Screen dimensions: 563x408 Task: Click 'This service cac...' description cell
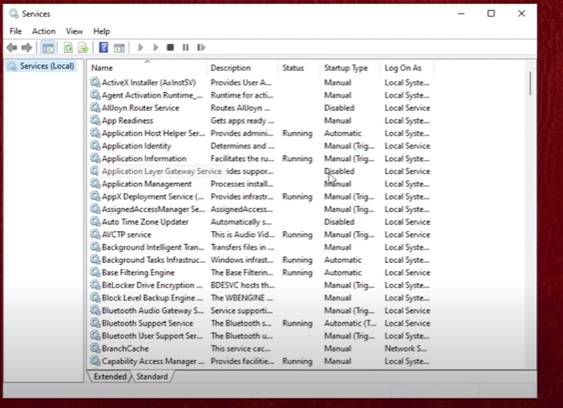tap(241, 348)
